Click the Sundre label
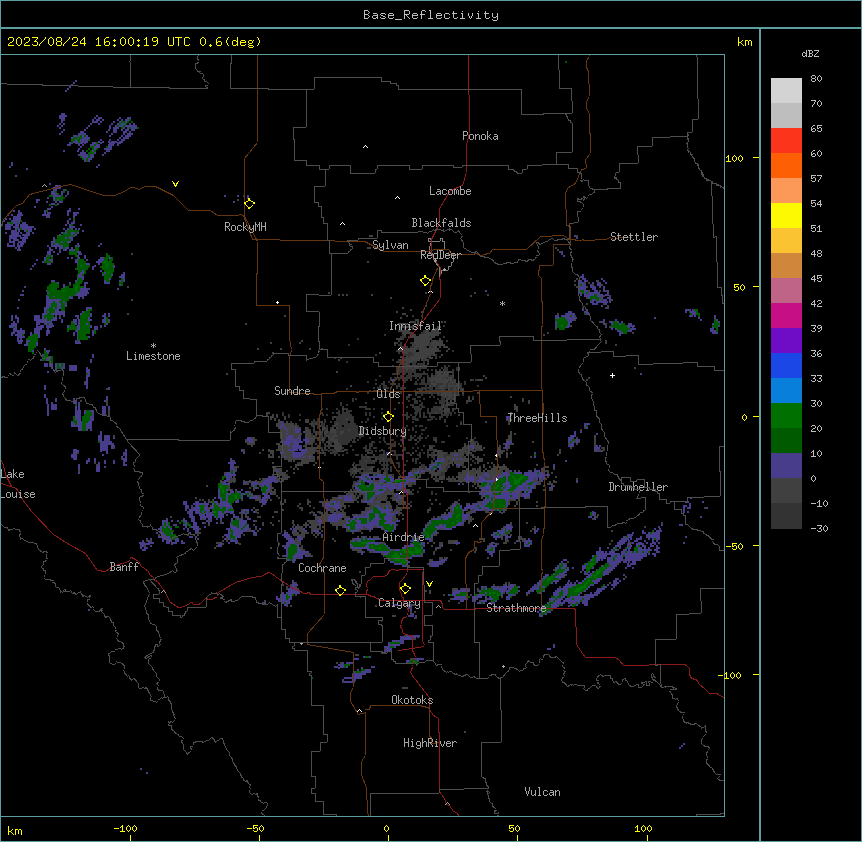Screen dimensions: 862x842 point(292,391)
